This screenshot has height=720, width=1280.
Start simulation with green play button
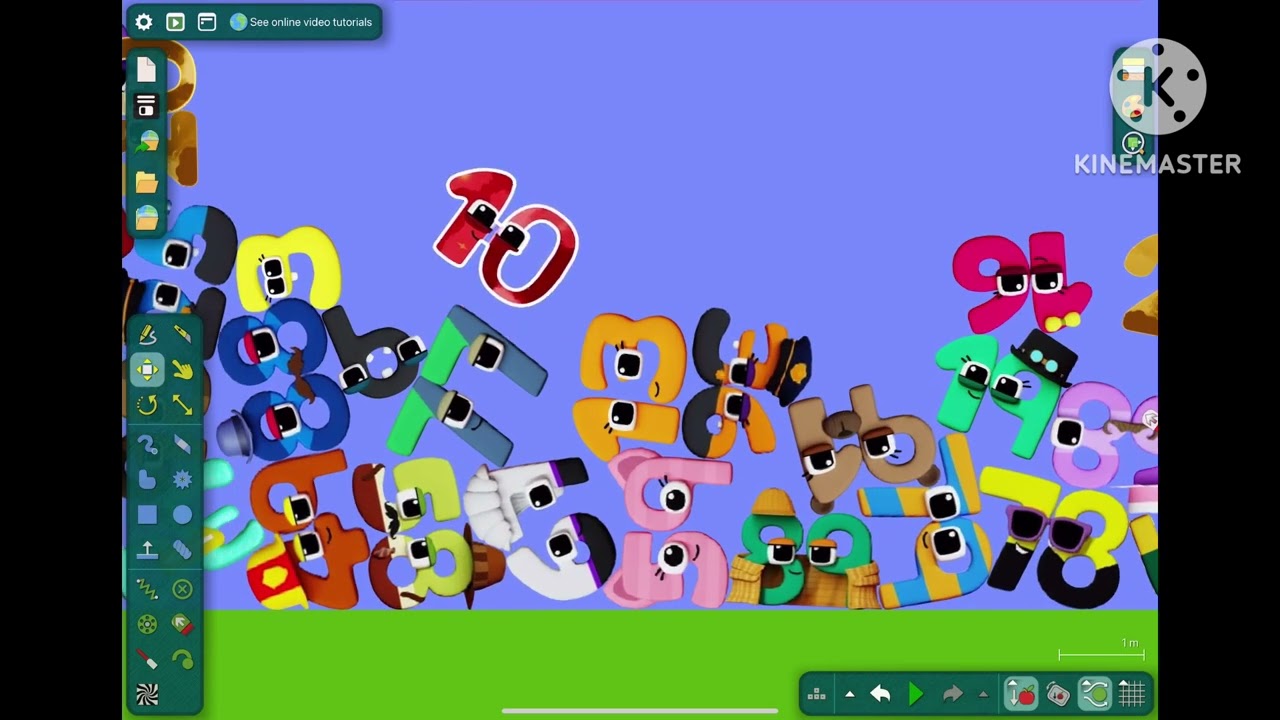click(x=916, y=694)
